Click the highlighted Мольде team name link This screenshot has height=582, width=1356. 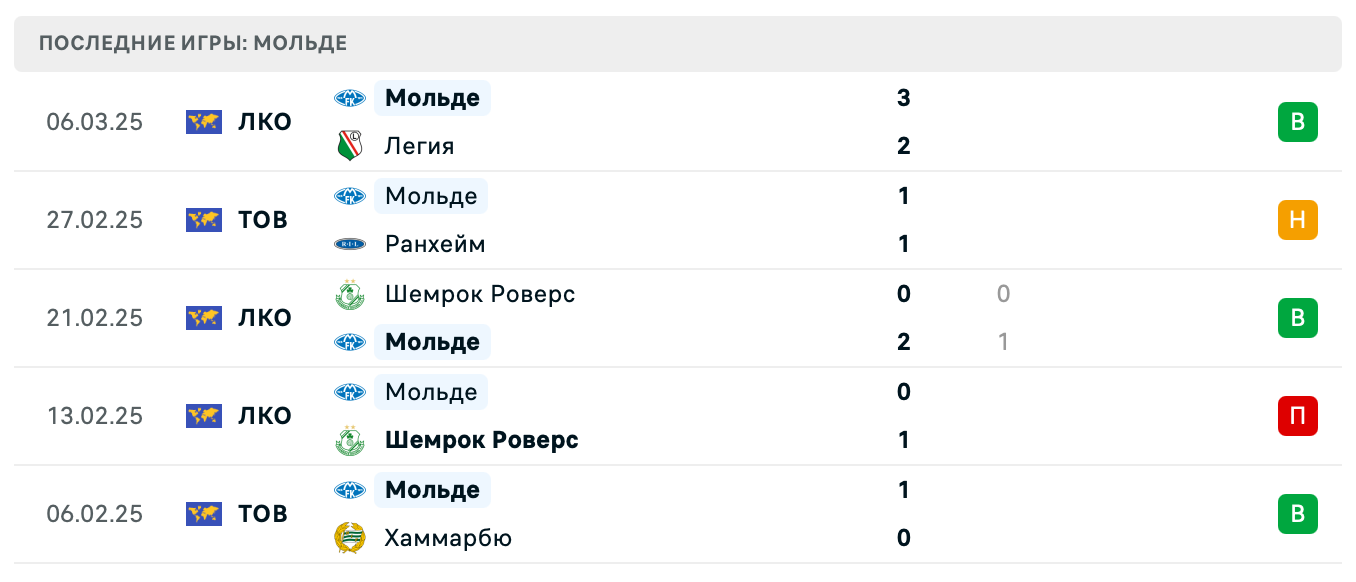[431, 98]
